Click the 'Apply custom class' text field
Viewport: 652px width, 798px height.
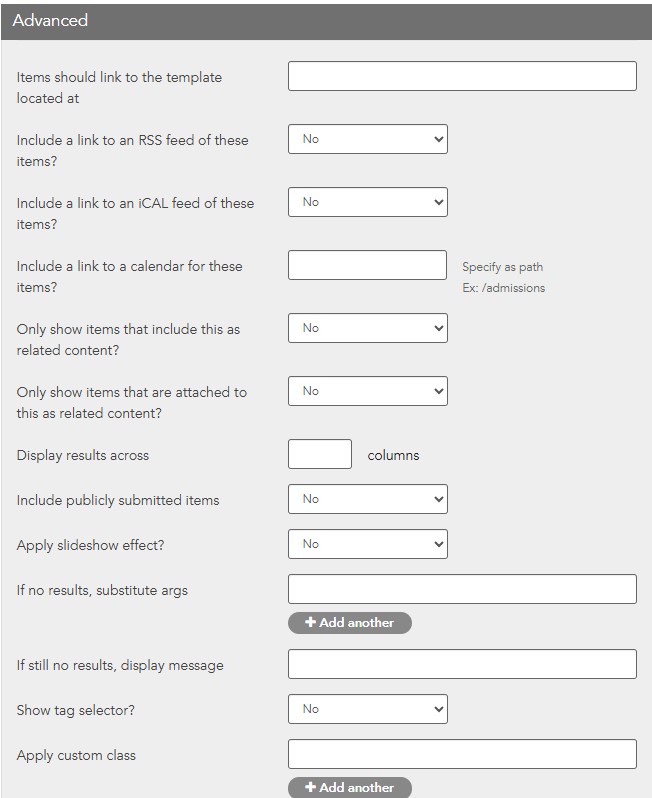point(462,755)
